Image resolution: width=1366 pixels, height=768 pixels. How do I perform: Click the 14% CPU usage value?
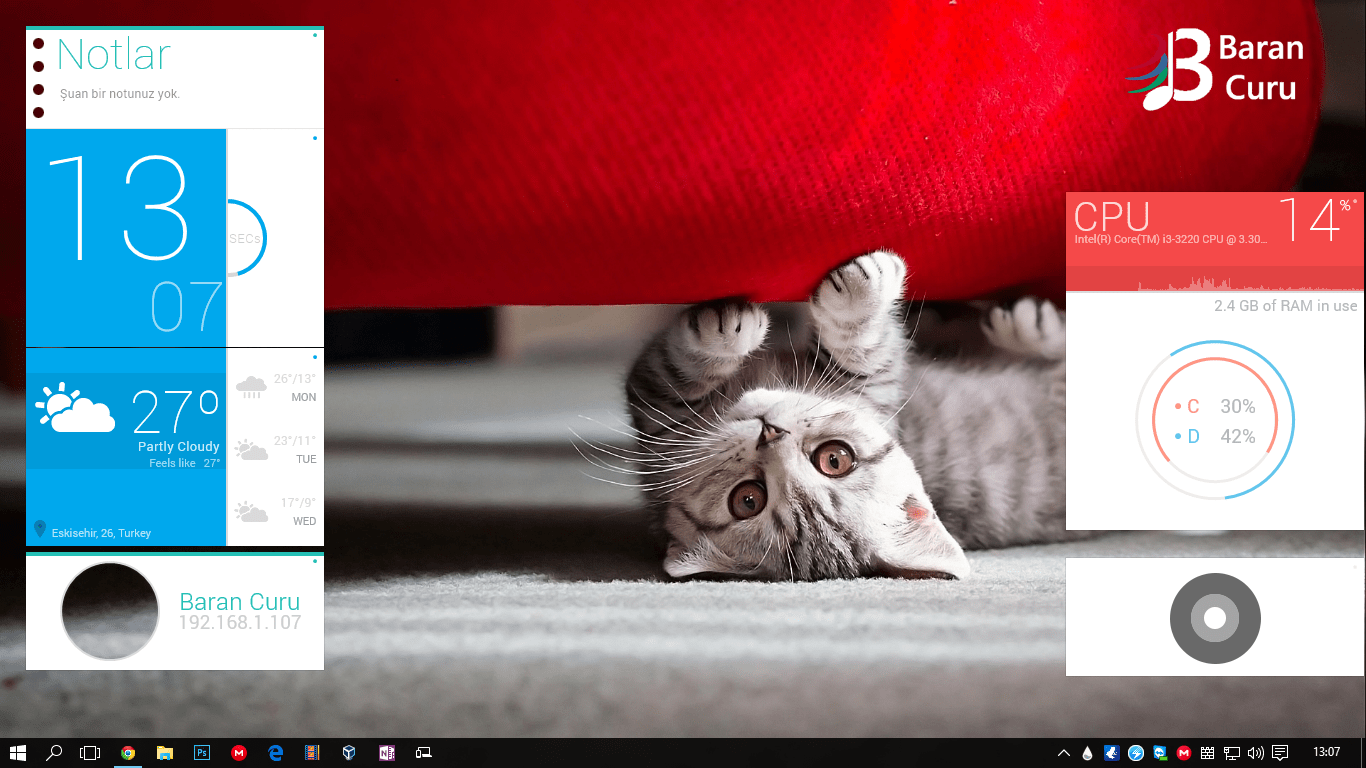tap(1318, 219)
